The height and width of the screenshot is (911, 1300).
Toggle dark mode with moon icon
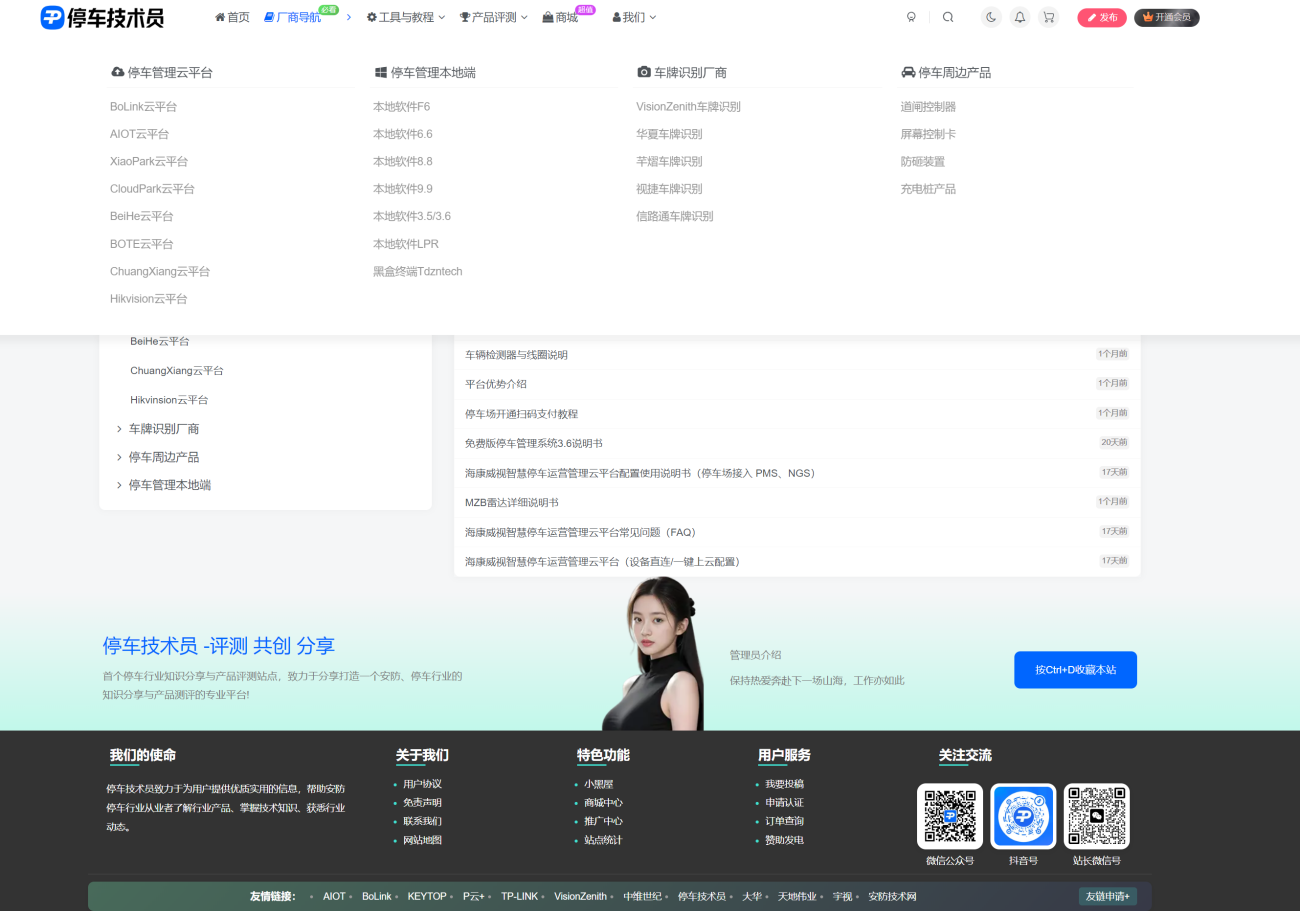pos(991,17)
